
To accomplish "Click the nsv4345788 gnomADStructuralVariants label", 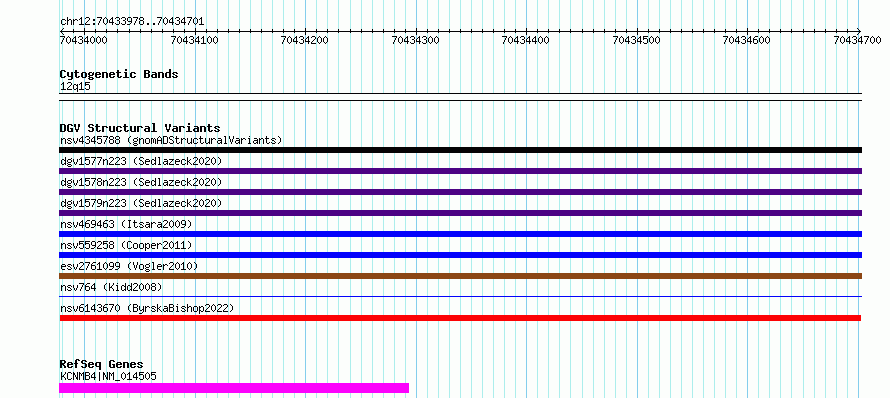I will pyautogui.click(x=171, y=140).
